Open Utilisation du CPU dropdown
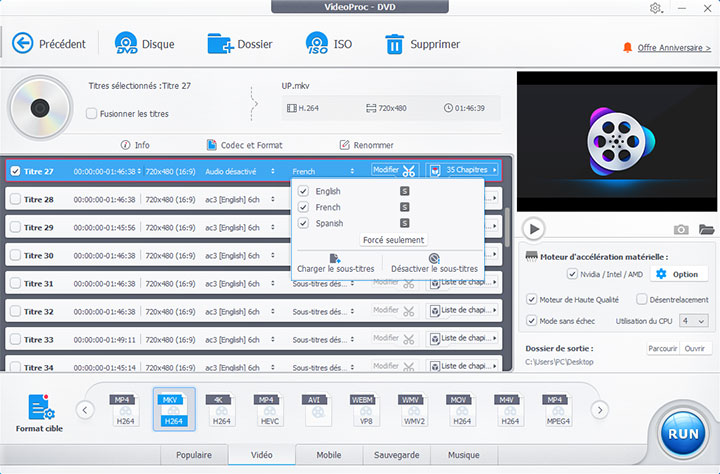The height and width of the screenshot is (474, 720). (x=693, y=321)
